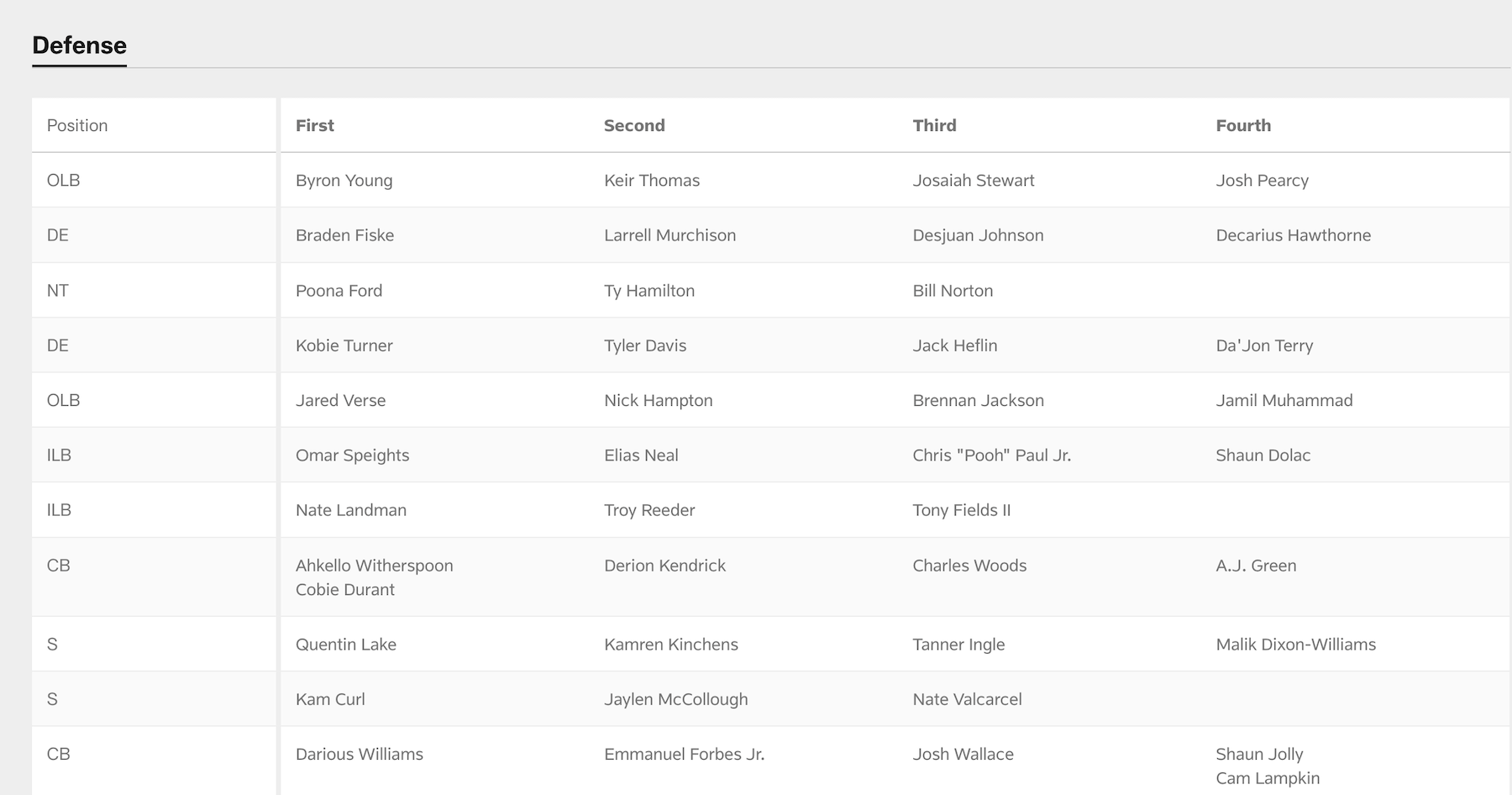Select Cam Lampkin in Fourth column
This screenshot has width=1512, height=795.
(1267, 778)
